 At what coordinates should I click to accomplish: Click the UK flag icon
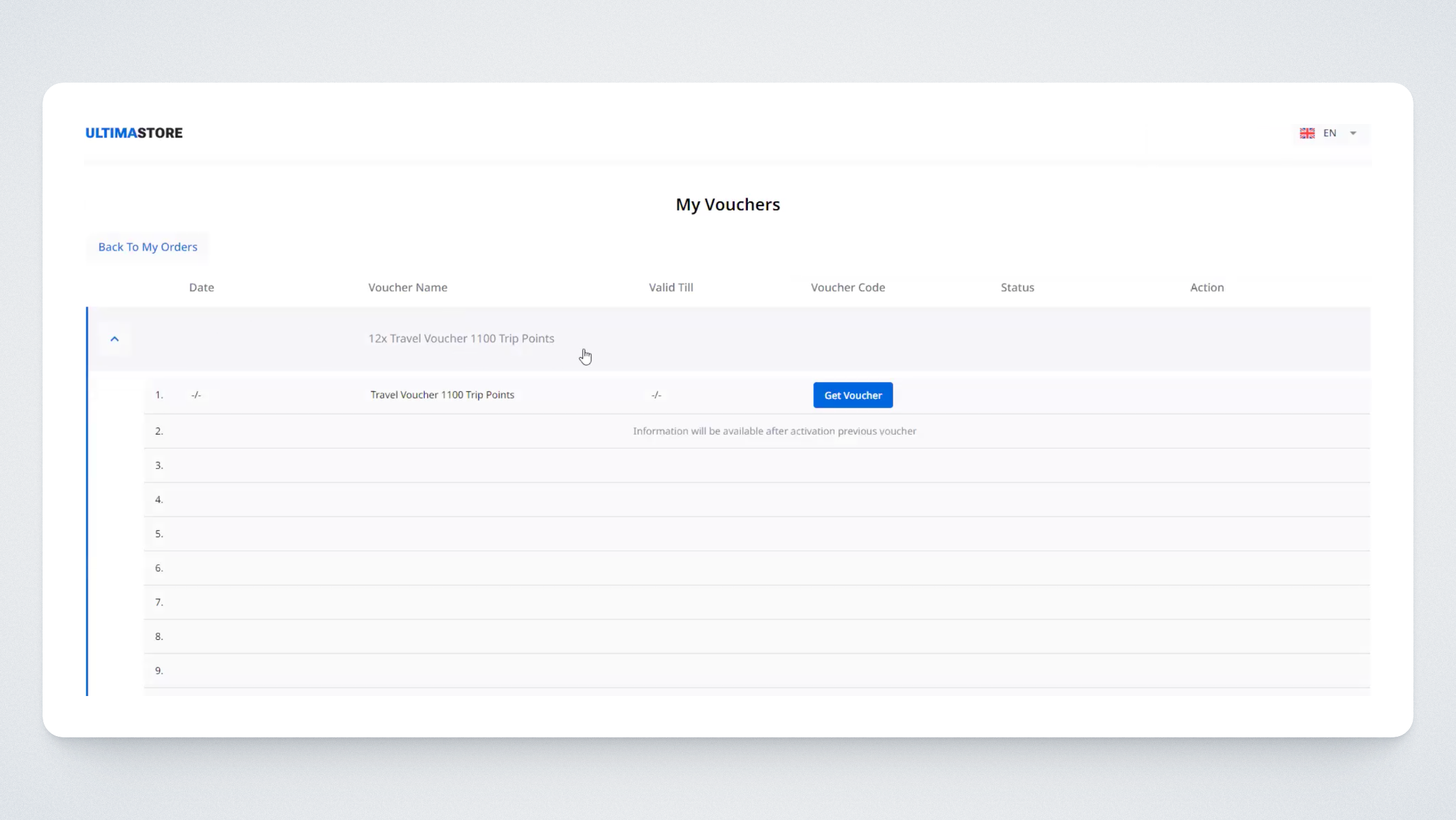[x=1307, y=133]
